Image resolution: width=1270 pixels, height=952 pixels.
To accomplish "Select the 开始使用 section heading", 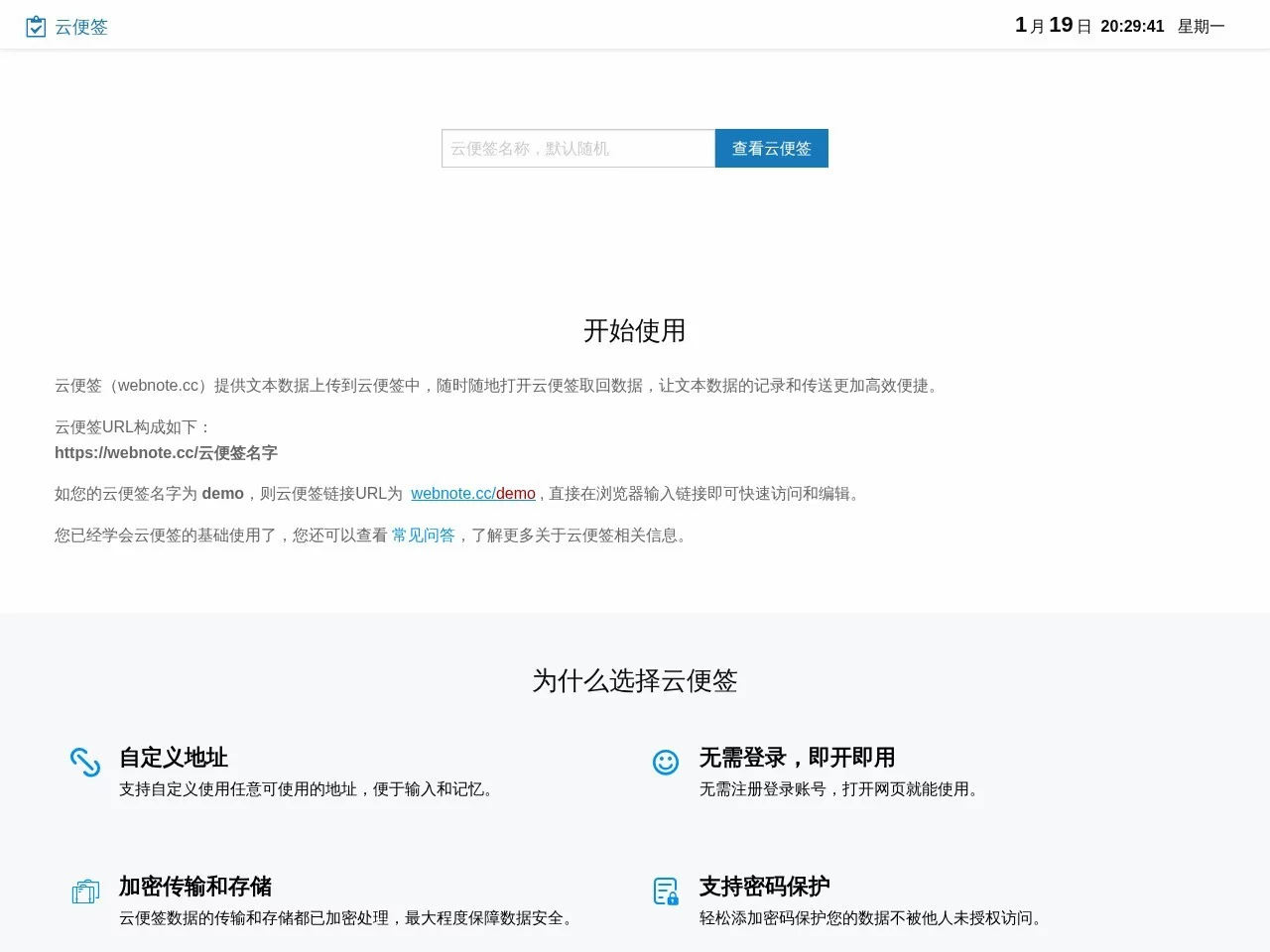I will click(634, 330).
